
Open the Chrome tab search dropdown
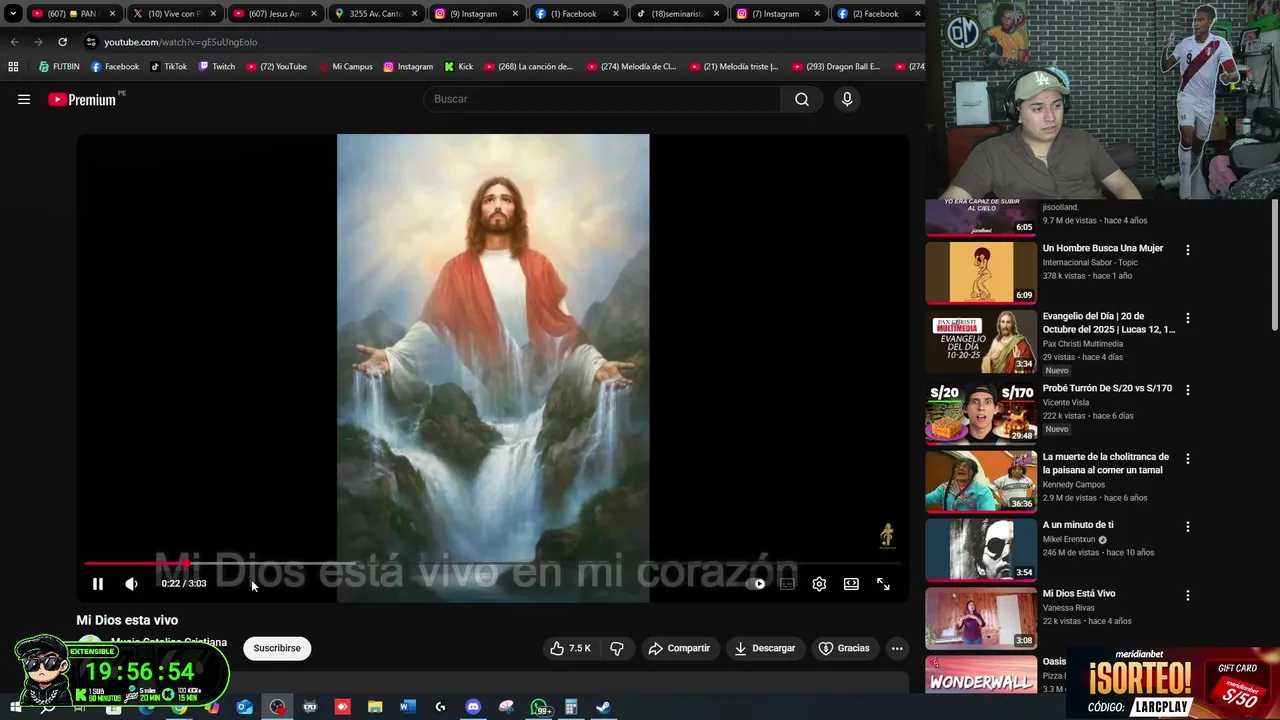[12, 14]
